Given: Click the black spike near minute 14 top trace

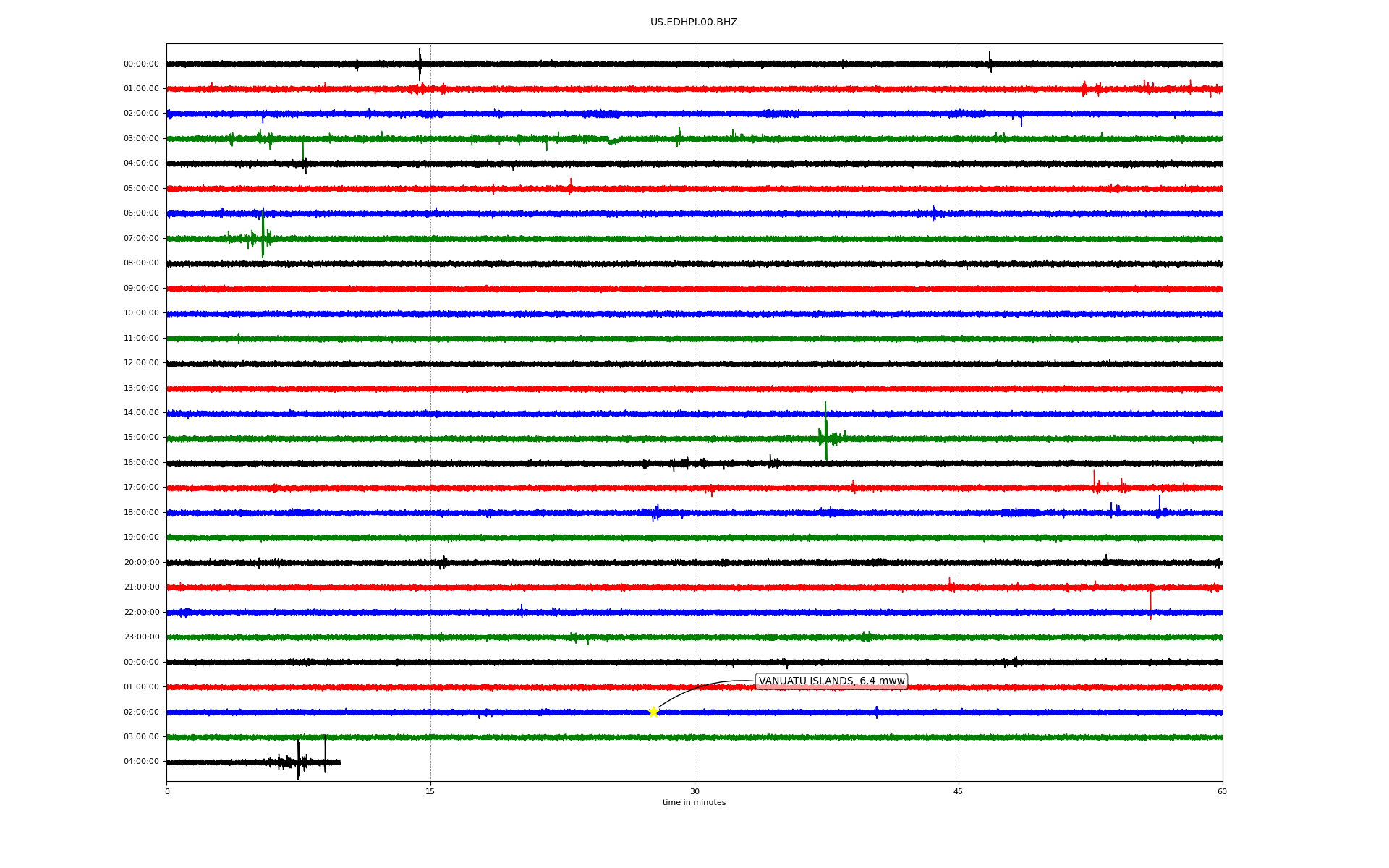Looking at the screenshot, I should coord(420,64).
